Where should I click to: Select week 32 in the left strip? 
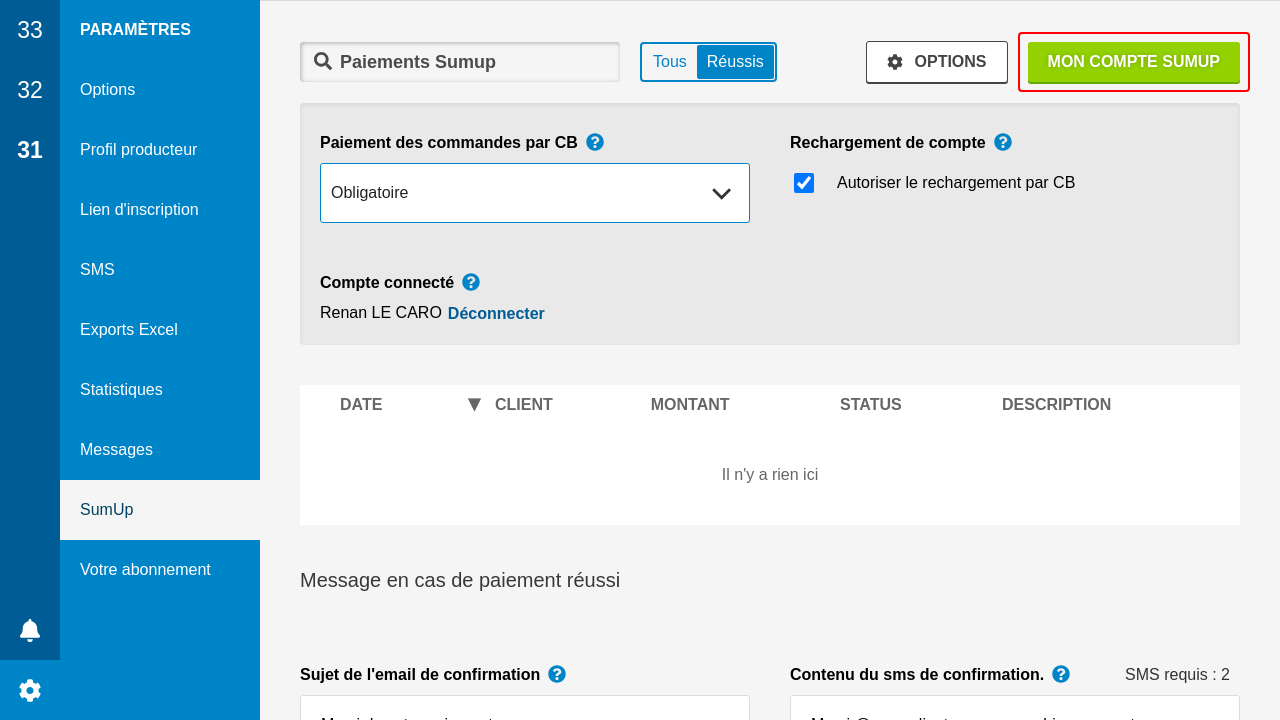point(30,90)
